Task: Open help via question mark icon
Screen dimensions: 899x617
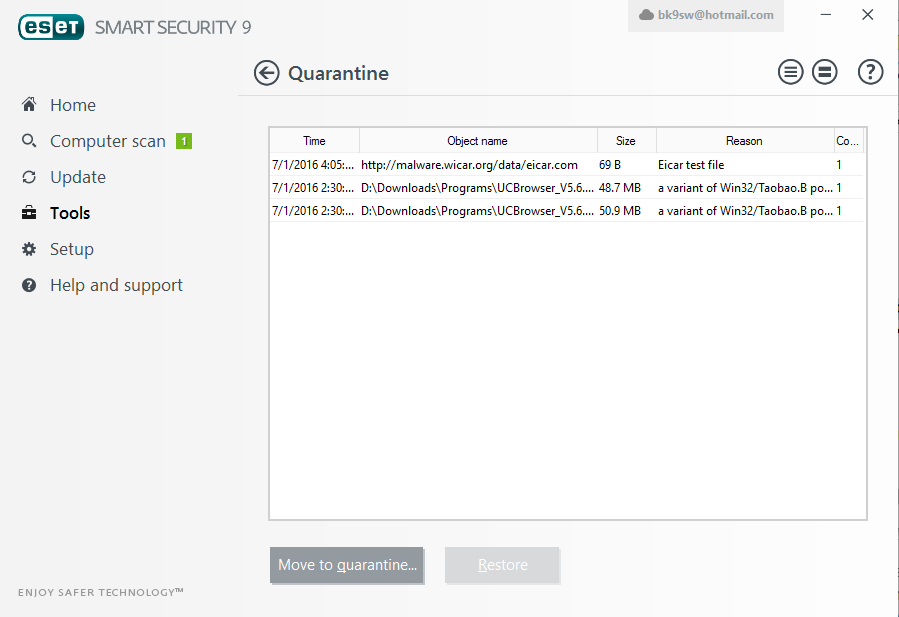Action: point(870,72)
